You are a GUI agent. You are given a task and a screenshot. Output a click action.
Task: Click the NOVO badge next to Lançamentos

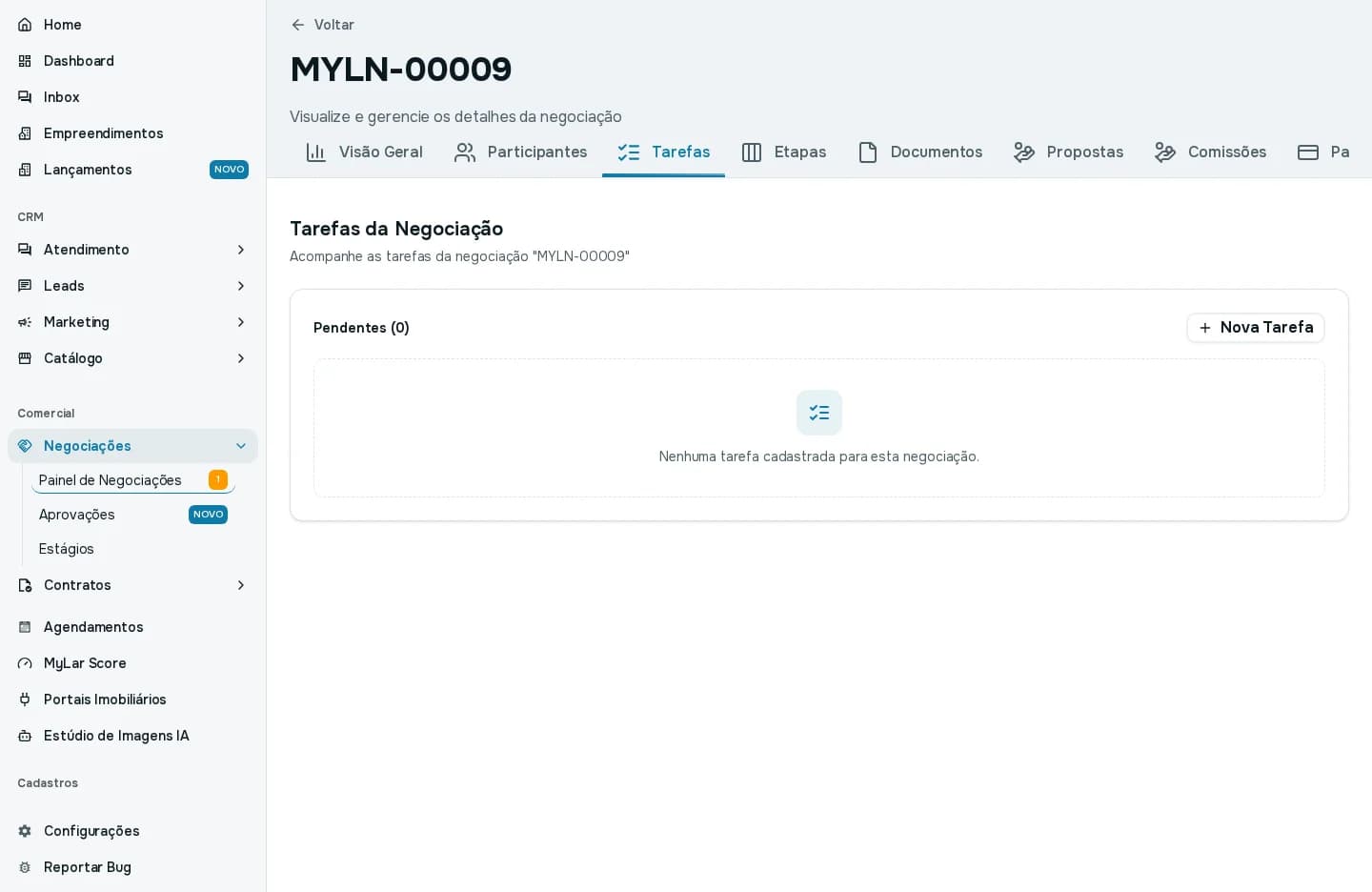tap(229, 170)
